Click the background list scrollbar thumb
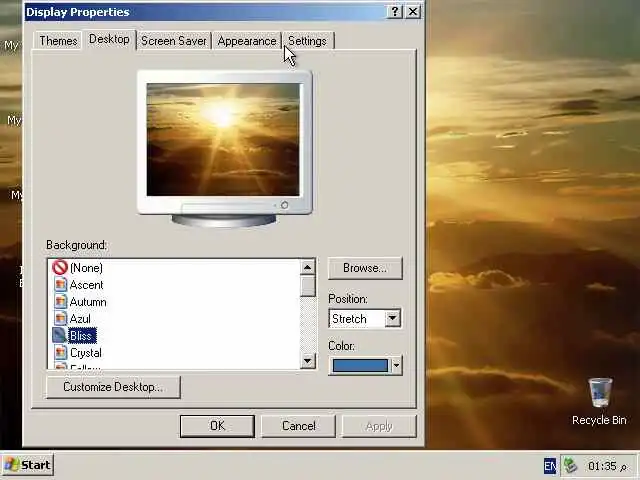This screenshot has height=480, width=640. (307, 286)
